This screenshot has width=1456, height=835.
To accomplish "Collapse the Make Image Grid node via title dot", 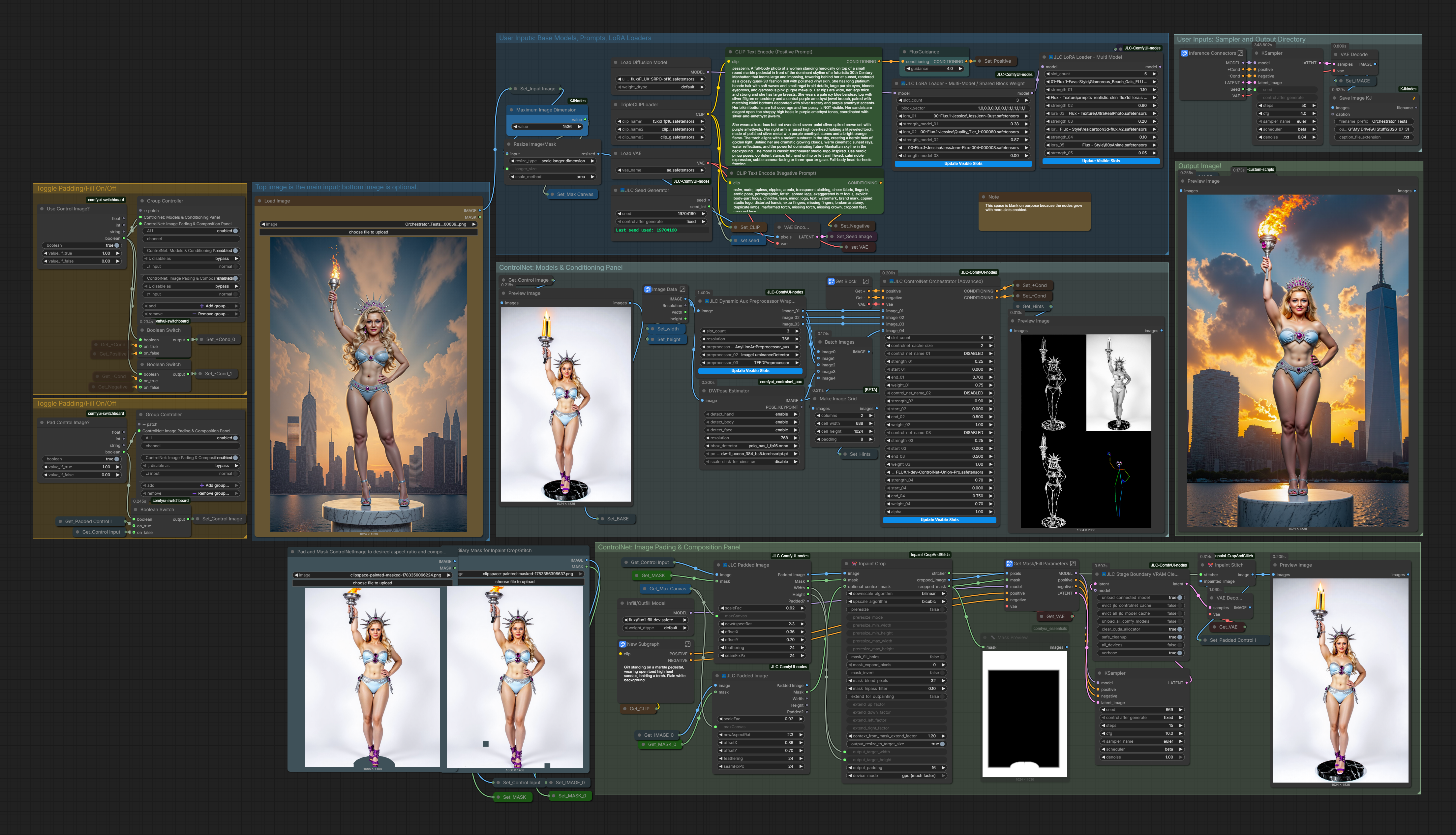I will pyautogui.click(x=815, y=399).
